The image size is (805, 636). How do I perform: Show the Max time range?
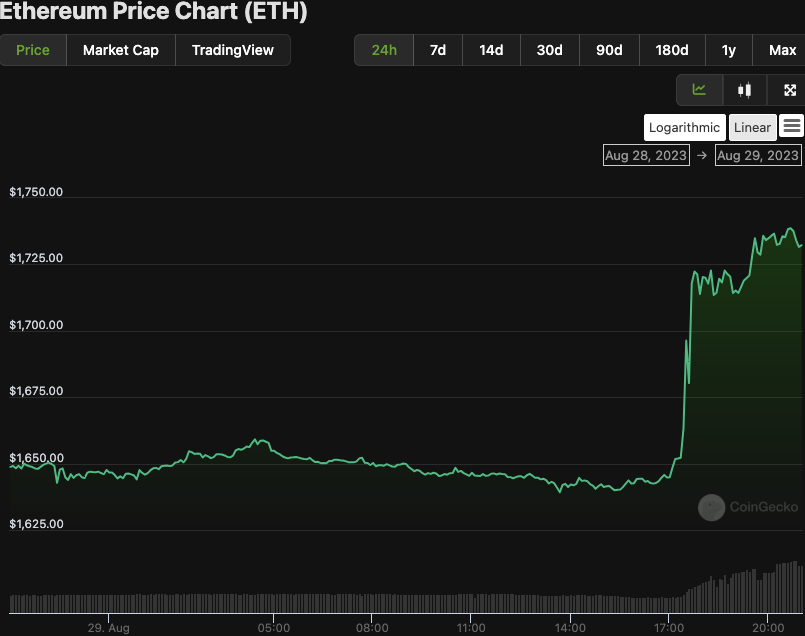pos(781,50)
